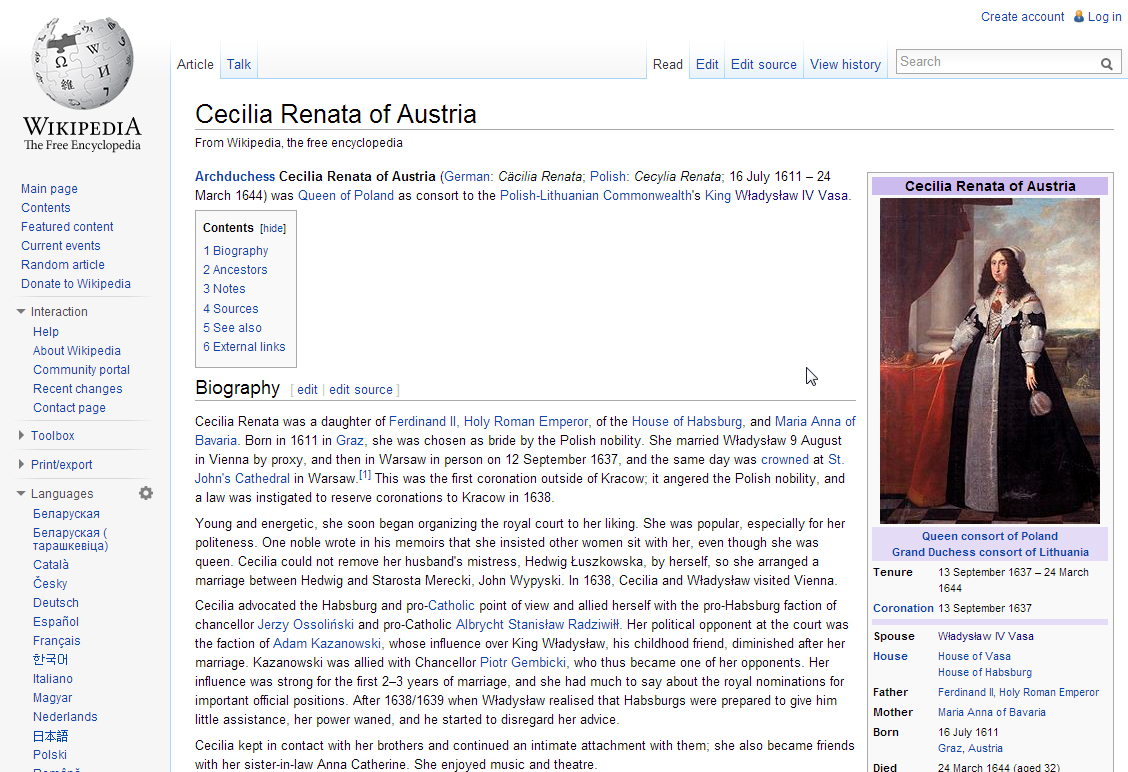Open Adam Kazanowski link
The height and width of the screenshot is (772, 1128).
pos(327,643)
